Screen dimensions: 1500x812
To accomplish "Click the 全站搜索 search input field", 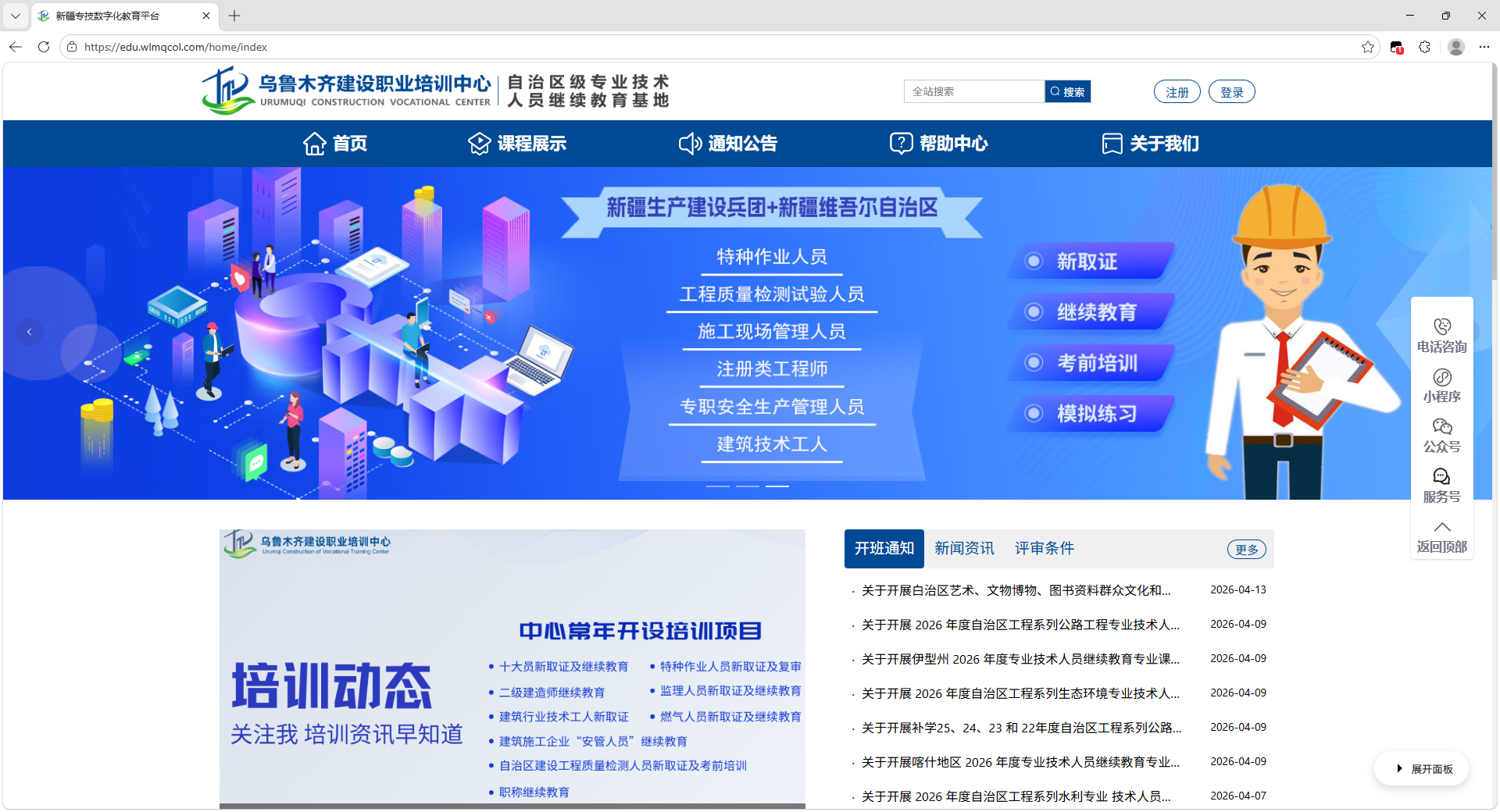I will 973,92.
